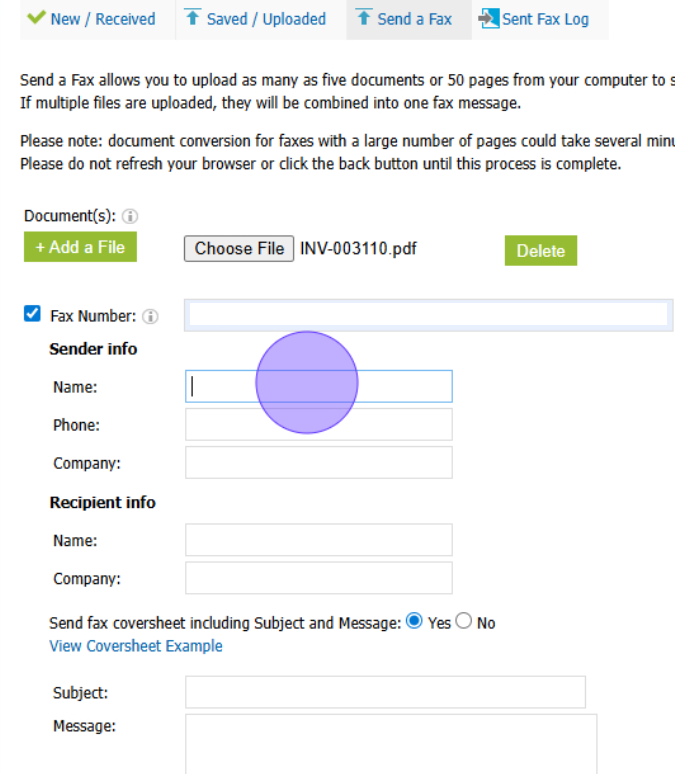The width and height of the screenshot is (675, 774).
Task: Delete the INV-003110.pdf file
Action: point(541,251)
